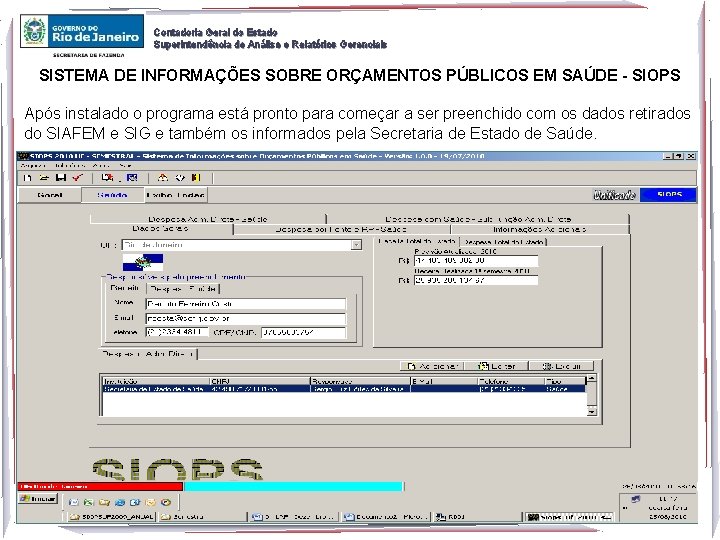This screenshot has height=540, width=720.
Task: Click the CNPJ column header
Action: tap(260, 381)
